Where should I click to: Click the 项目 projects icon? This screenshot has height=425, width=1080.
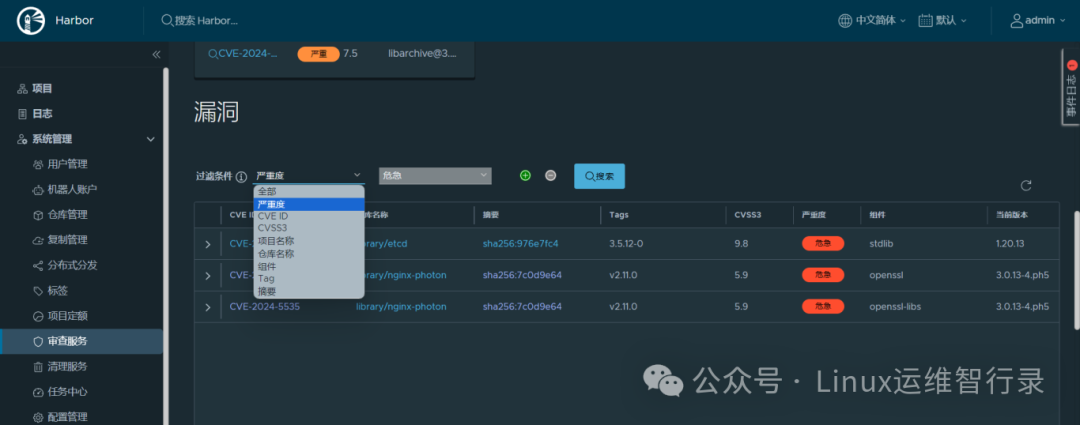(22, 89)
